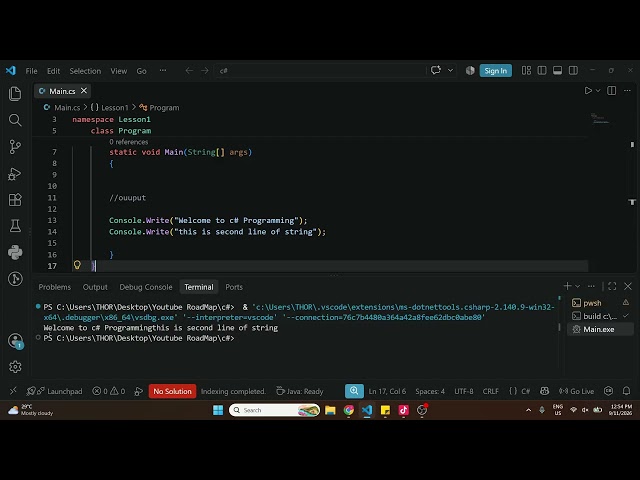Select the pwsh terminal entry
Image resolution: width=640 pixels, height=480 pixels.
[600, 303]
